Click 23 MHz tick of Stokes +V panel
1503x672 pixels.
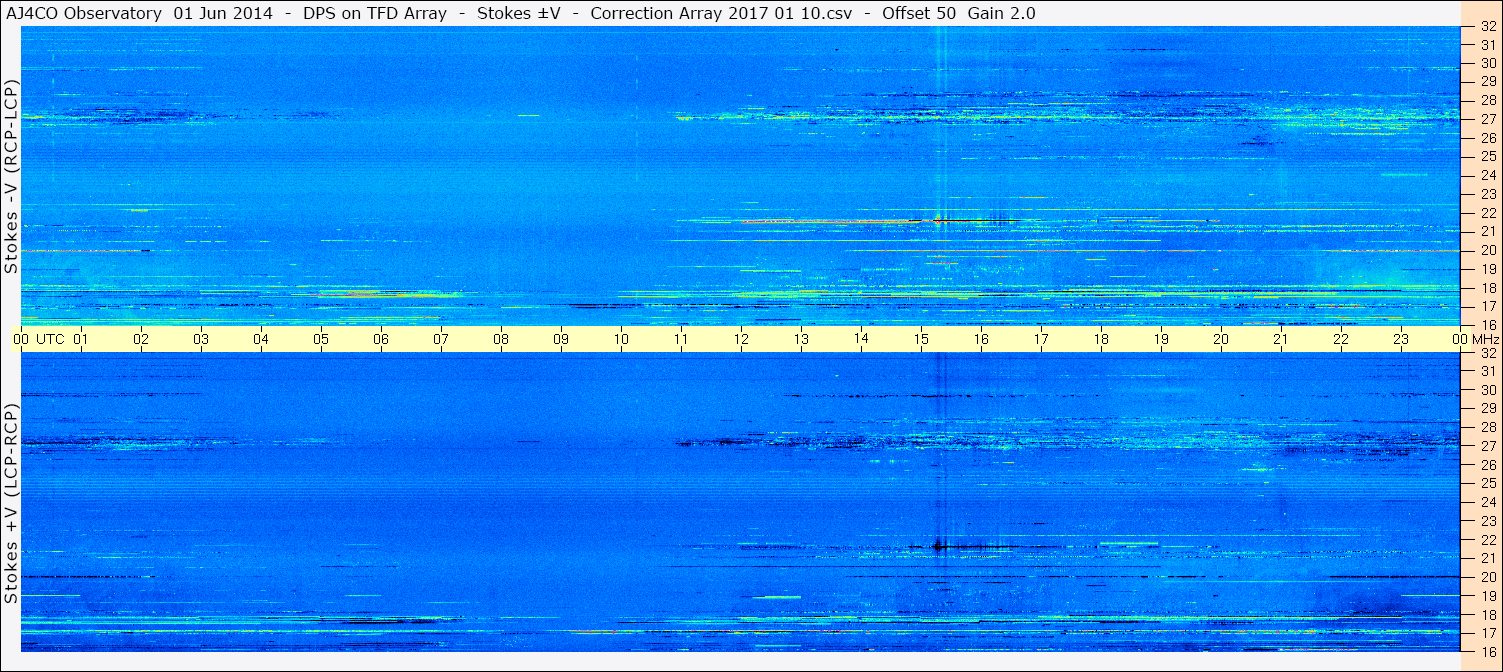click(x=1487, y=521)
